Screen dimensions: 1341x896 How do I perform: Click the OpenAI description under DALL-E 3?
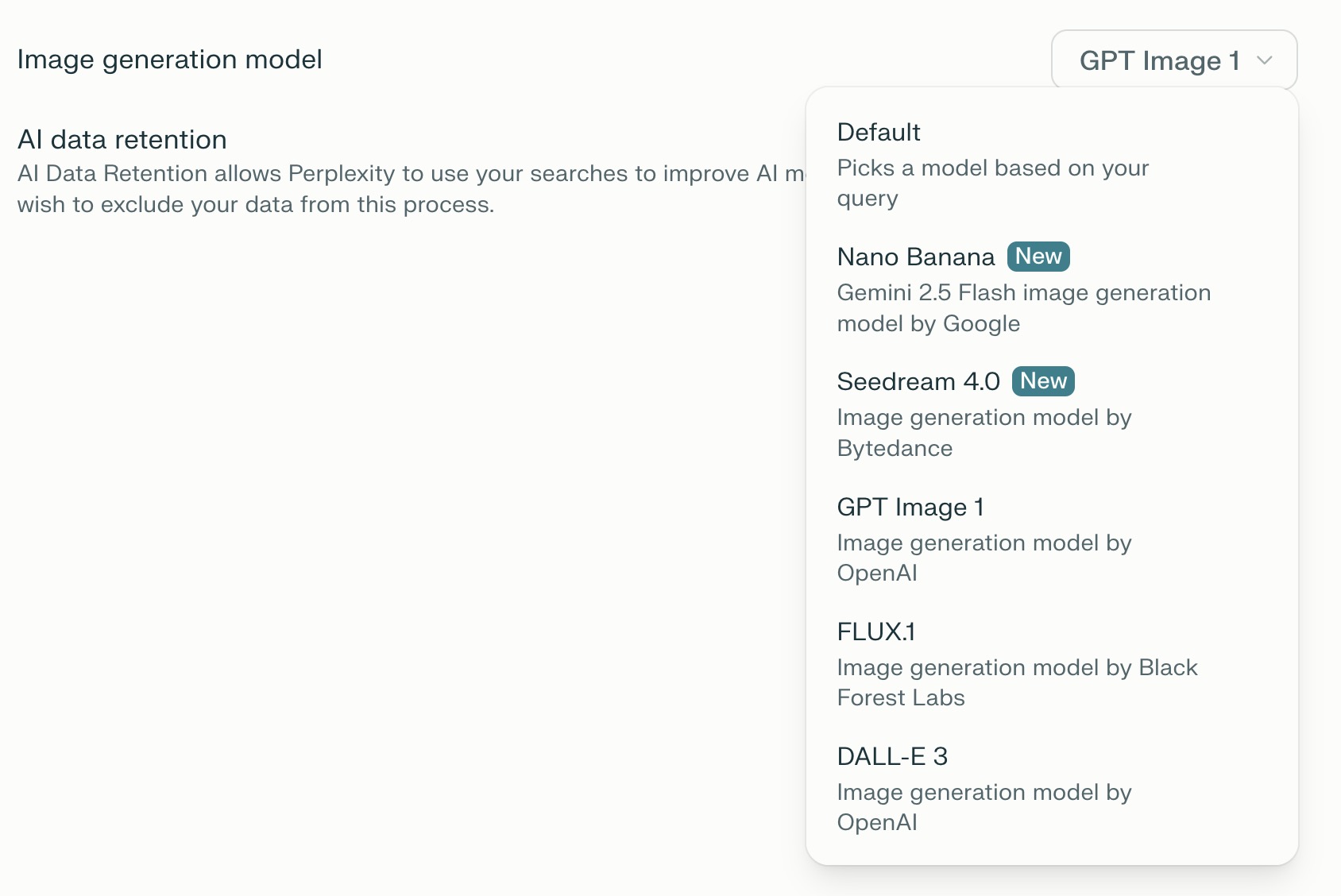click(984, 807)
